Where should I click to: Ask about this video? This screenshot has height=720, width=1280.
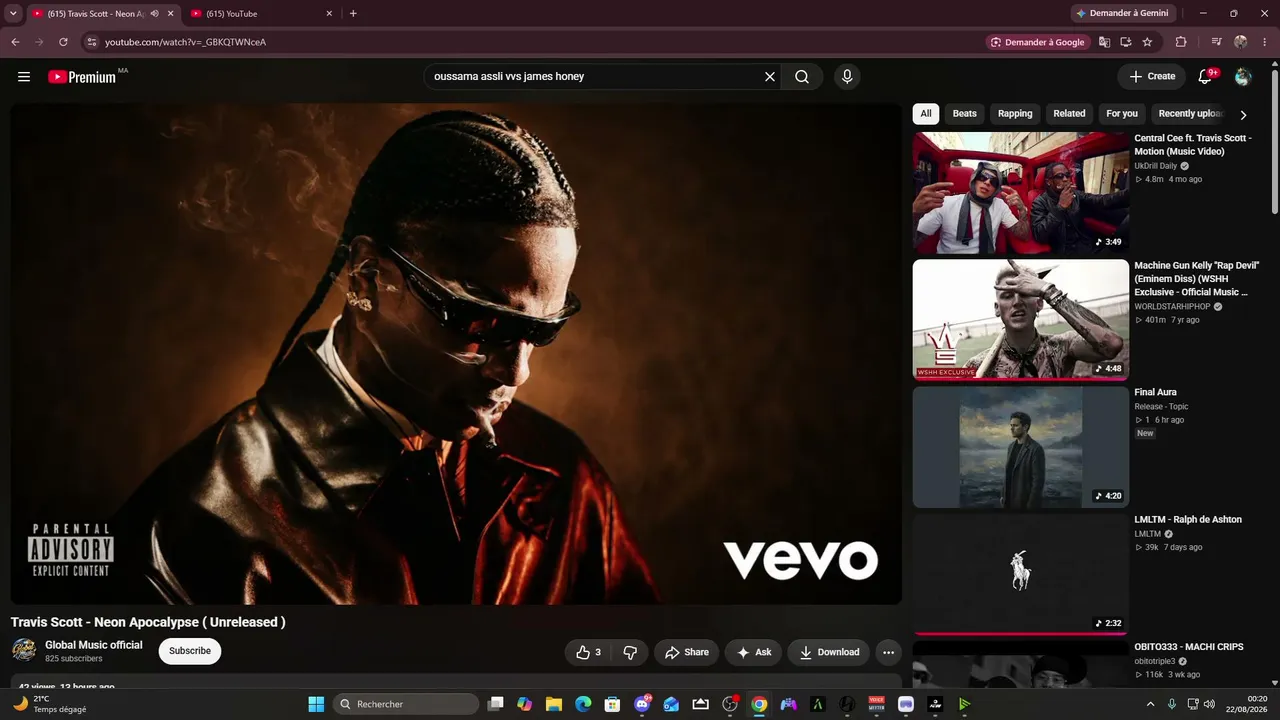pyautogui.click(x=753, y=652)
